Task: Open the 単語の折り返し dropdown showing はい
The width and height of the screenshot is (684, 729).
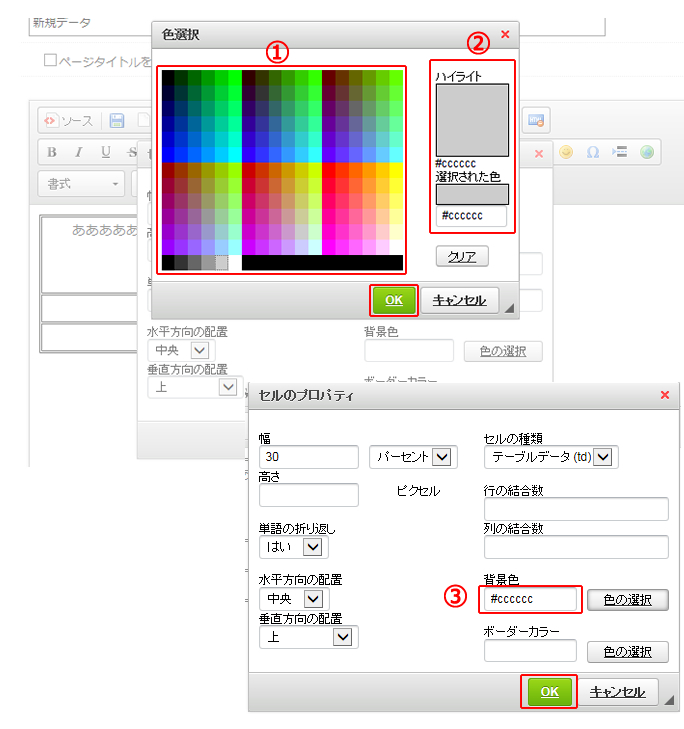Action: click(293, 546)
